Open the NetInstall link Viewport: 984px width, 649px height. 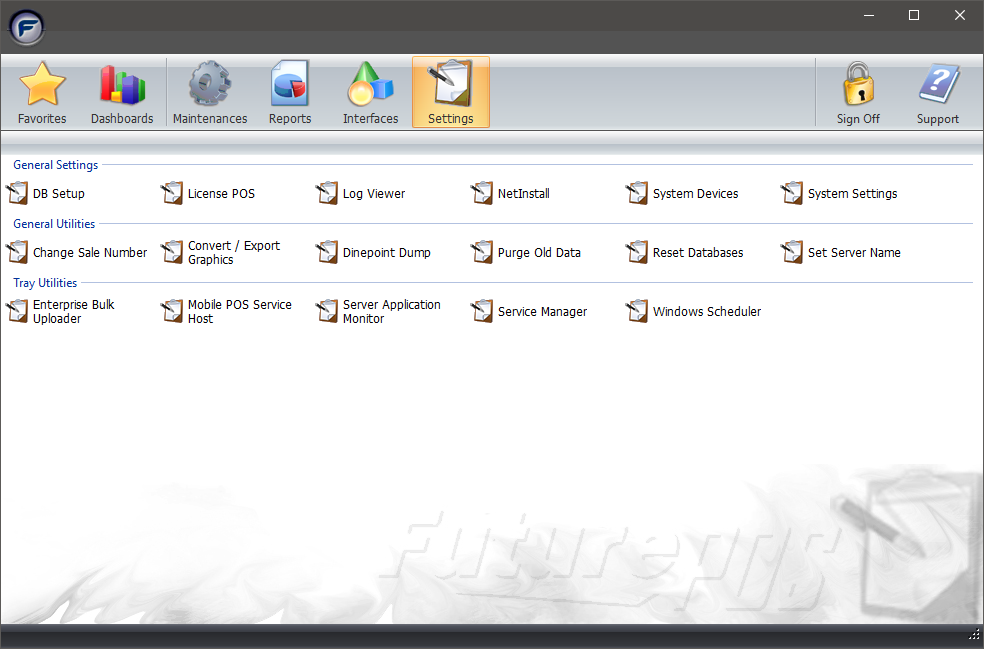pos(524,193)
